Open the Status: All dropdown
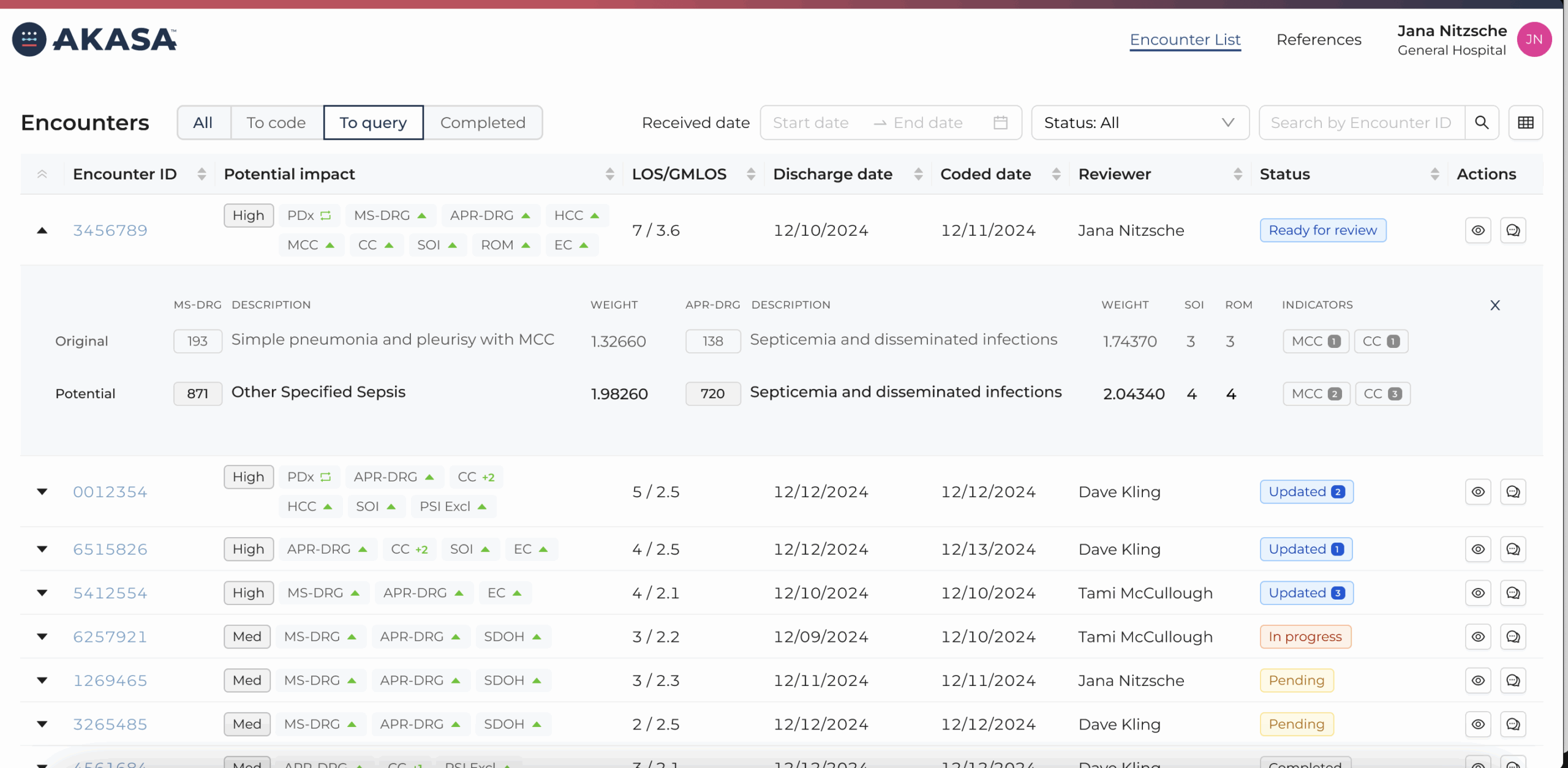The image size is (1568, 768). (1139, 122)
